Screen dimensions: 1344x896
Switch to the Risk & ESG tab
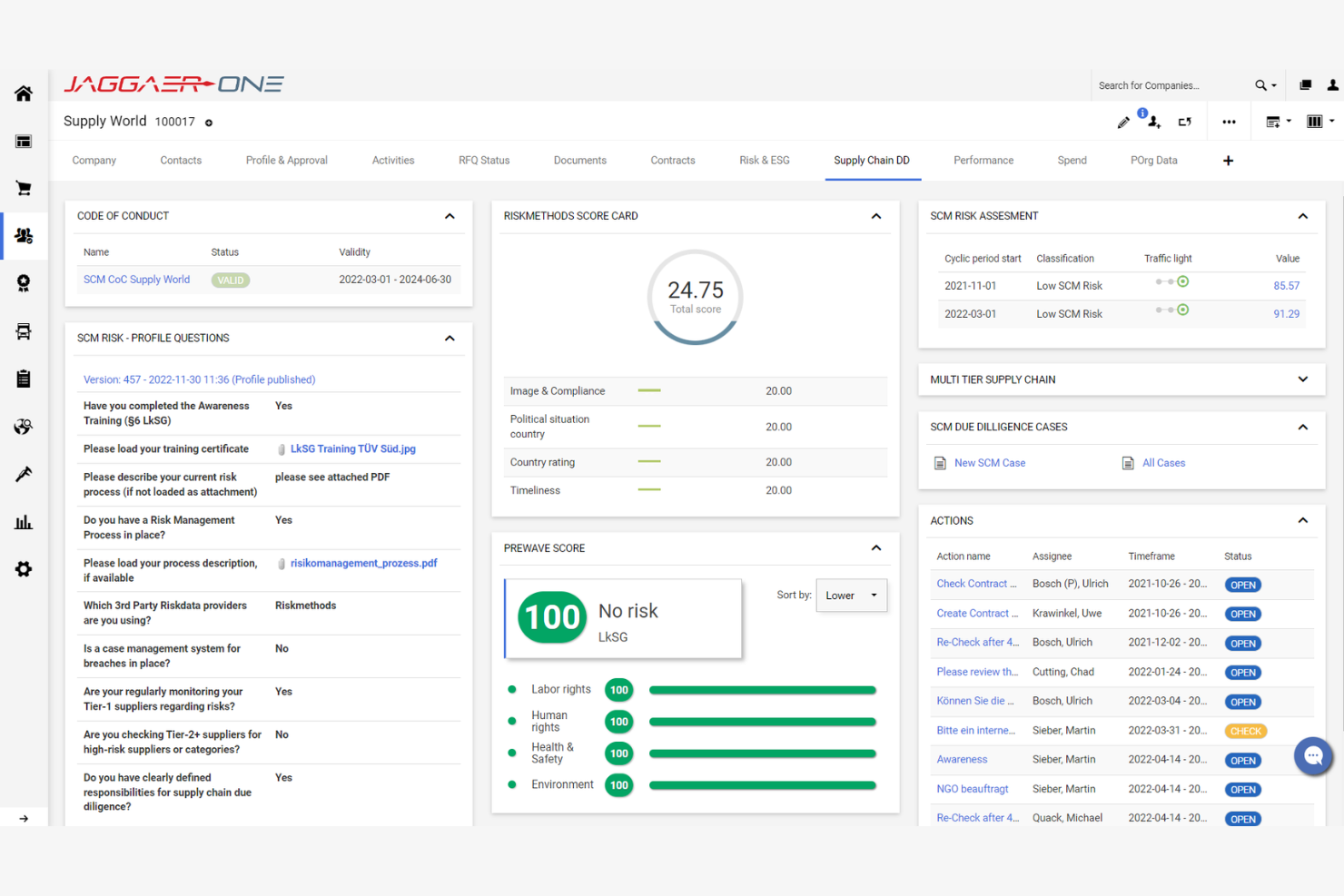764,160
